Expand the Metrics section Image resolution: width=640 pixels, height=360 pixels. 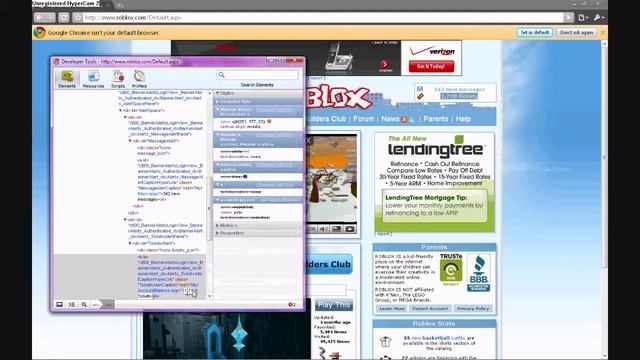coord(218,225)
